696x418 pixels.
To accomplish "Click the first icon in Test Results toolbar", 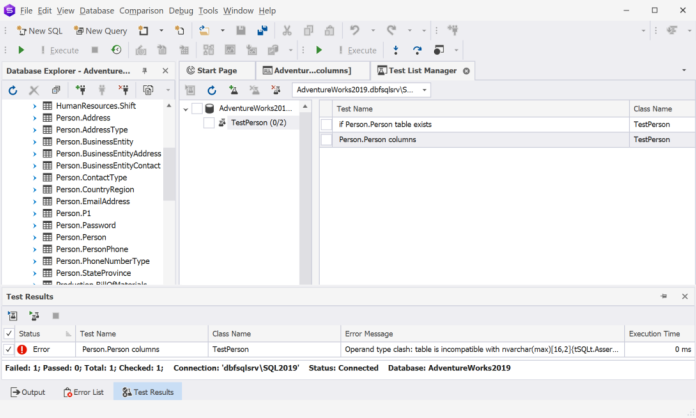I will [13, 315].
